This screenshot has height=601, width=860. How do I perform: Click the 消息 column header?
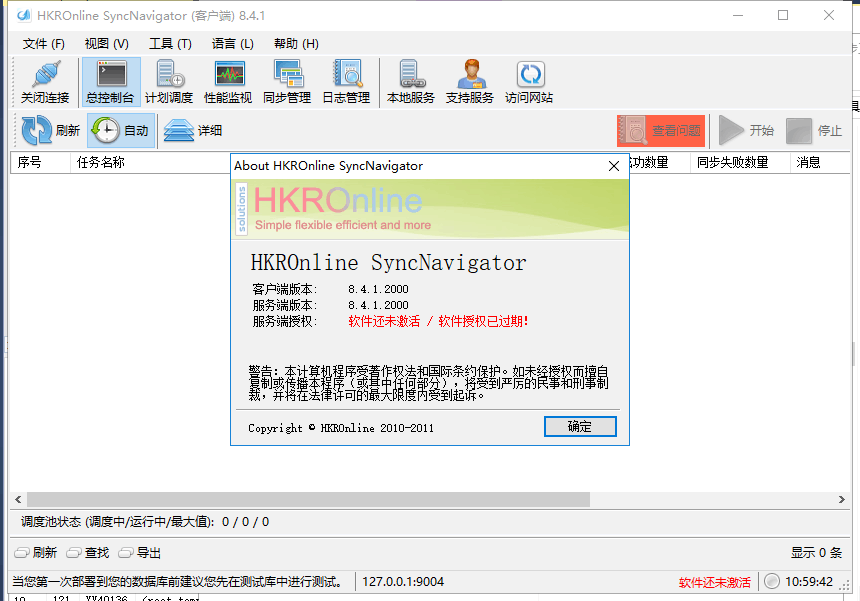pyautogui.click(x=820, y=162)
